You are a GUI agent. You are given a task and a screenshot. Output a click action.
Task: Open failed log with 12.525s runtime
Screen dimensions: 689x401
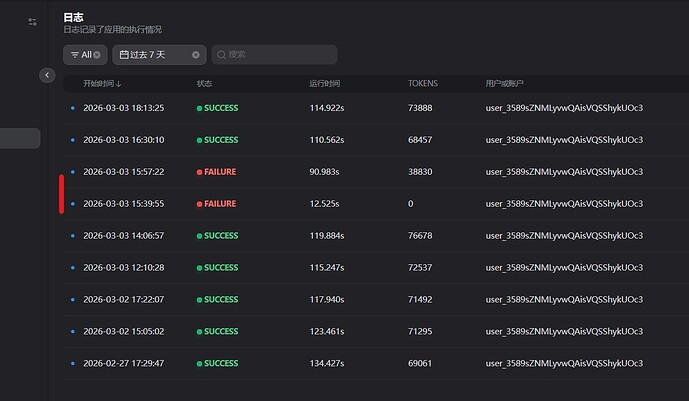[x=325, y=204]
